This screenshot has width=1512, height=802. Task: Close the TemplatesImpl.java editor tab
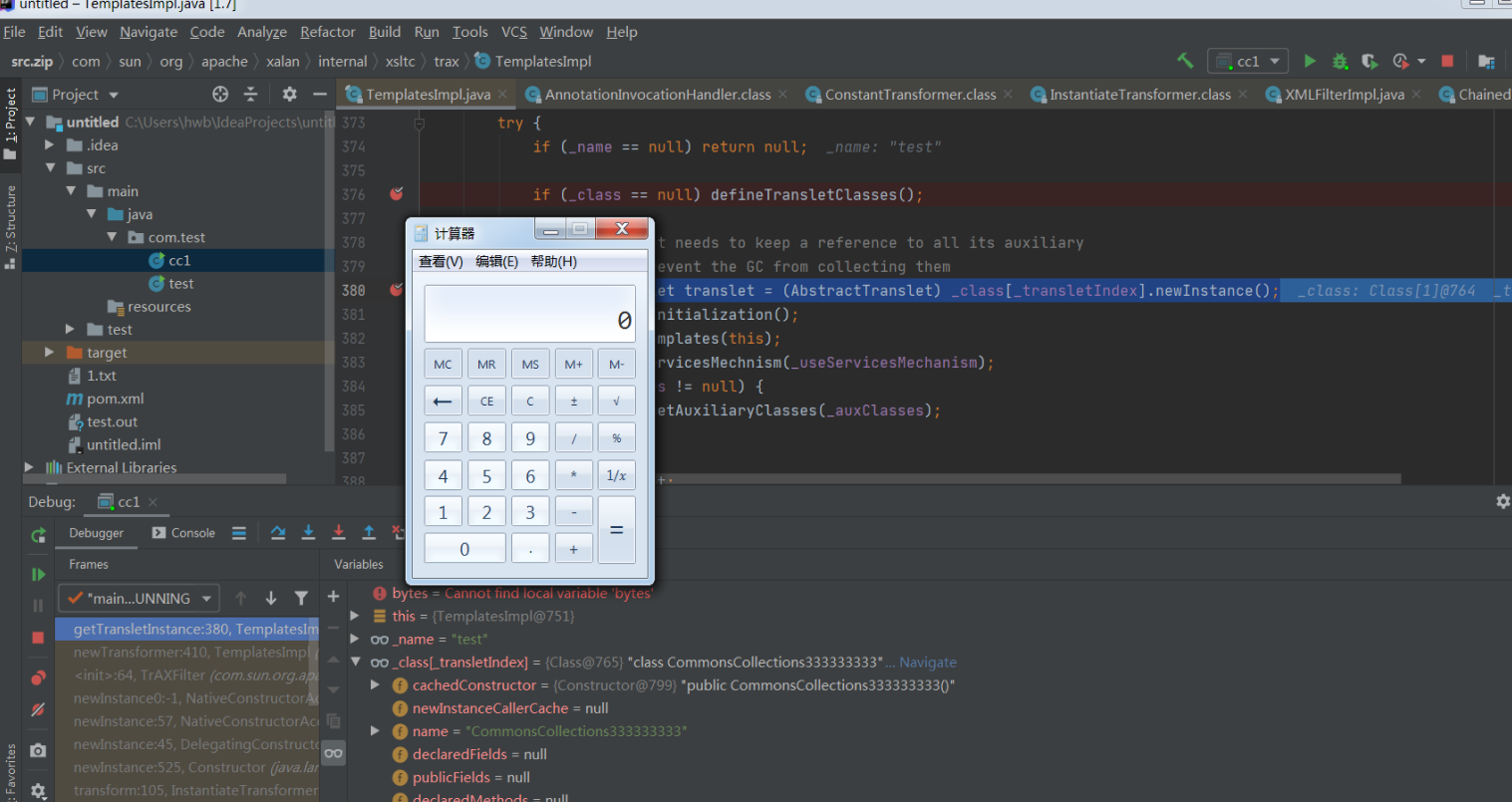pos(502,95)
